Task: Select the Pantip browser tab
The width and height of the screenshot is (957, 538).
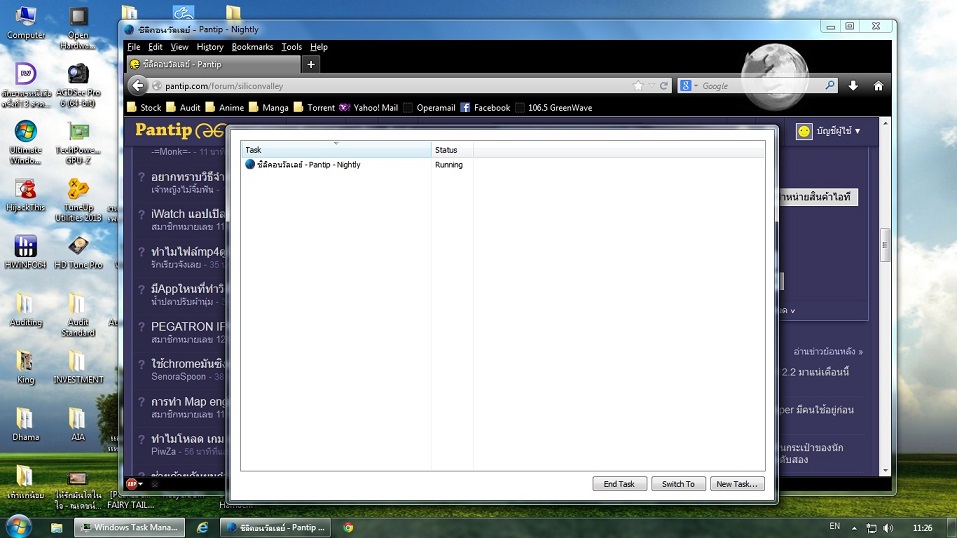Action: point(214,64)
